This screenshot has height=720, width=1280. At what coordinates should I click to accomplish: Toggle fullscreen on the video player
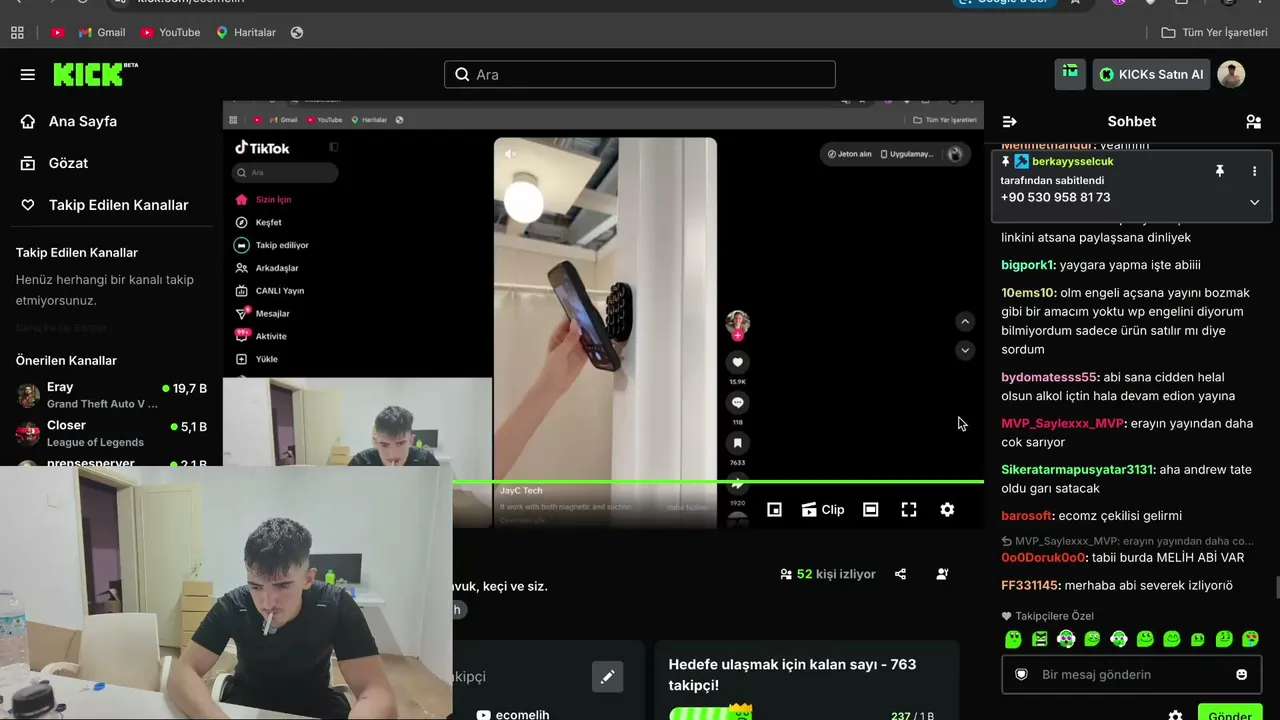coord(909,510)
